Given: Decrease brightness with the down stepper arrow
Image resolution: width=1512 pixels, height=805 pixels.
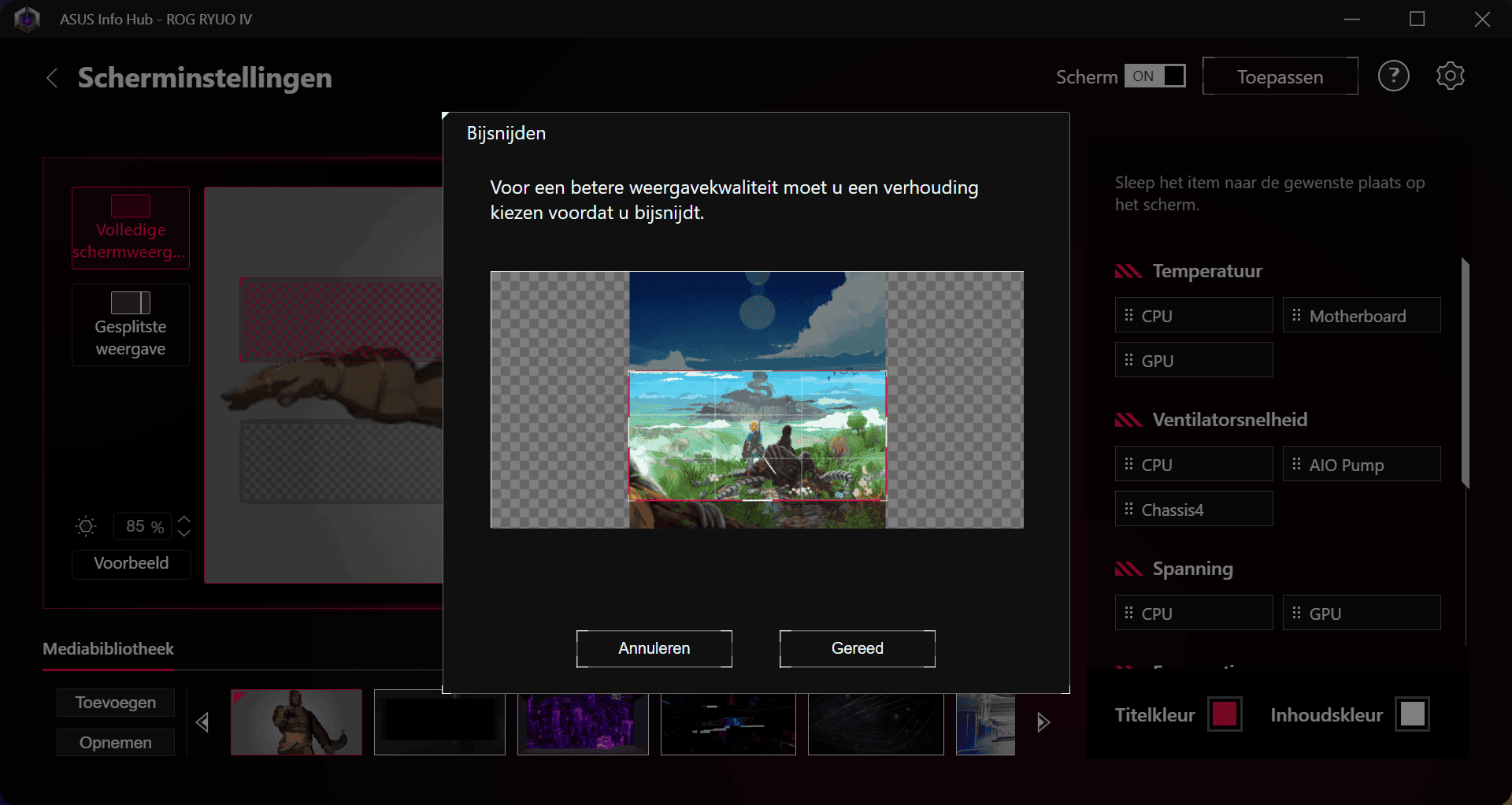Looking at the screenshot, I should coord(184,533).
